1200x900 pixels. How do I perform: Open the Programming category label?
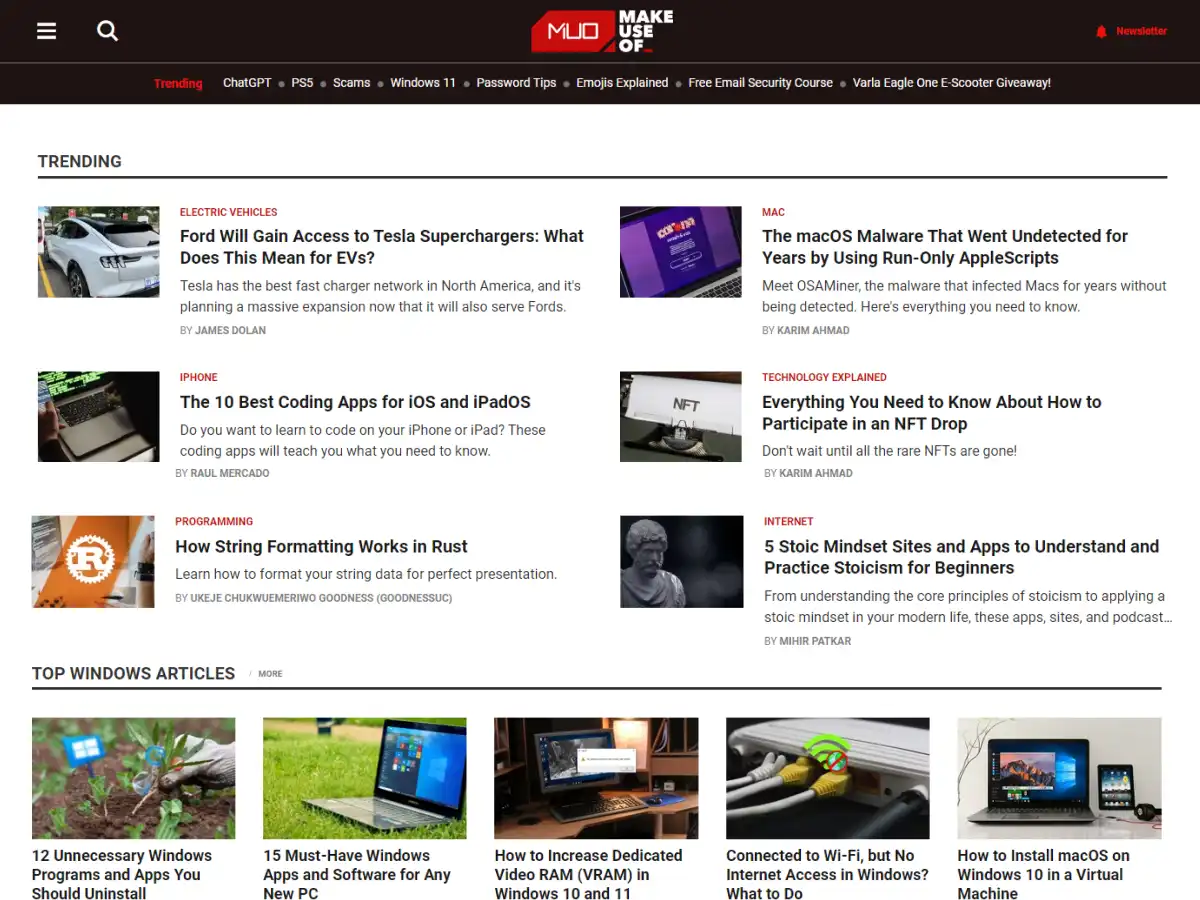[x=214, y=521]
